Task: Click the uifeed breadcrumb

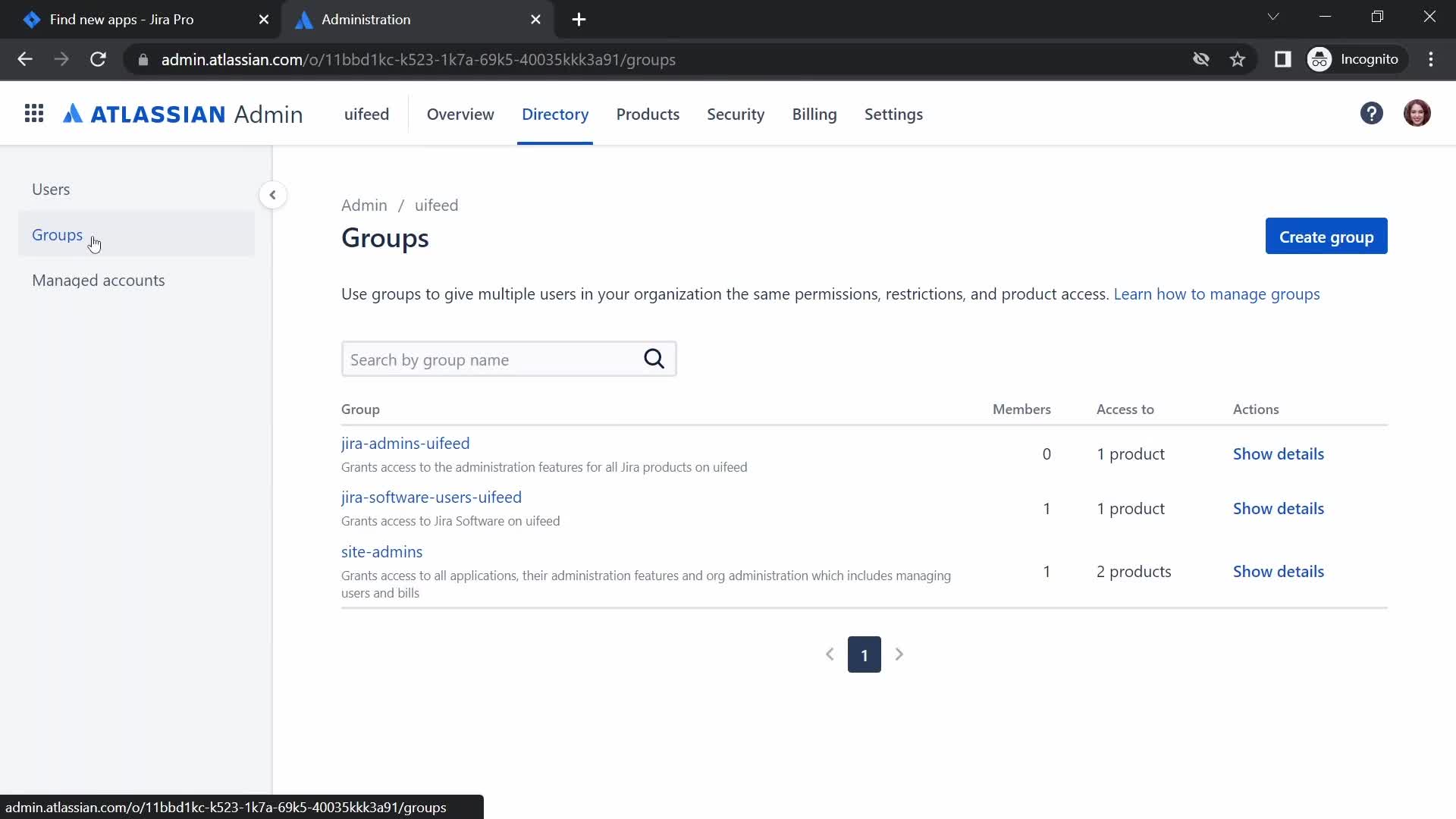Action: point(436,206)
